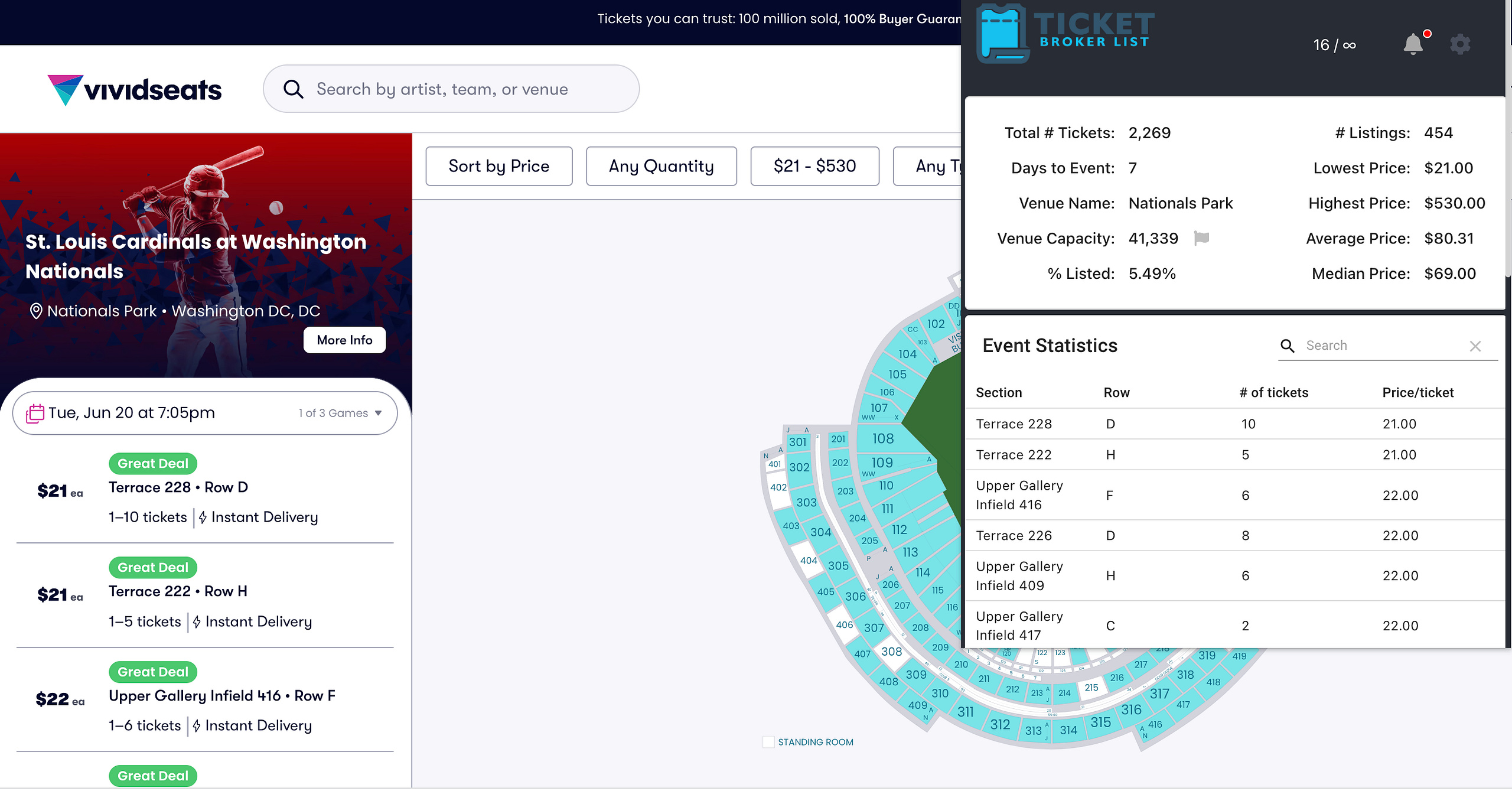Click the location pin icon near Nationals Park

pyautogui.click(x=36, y=311)
